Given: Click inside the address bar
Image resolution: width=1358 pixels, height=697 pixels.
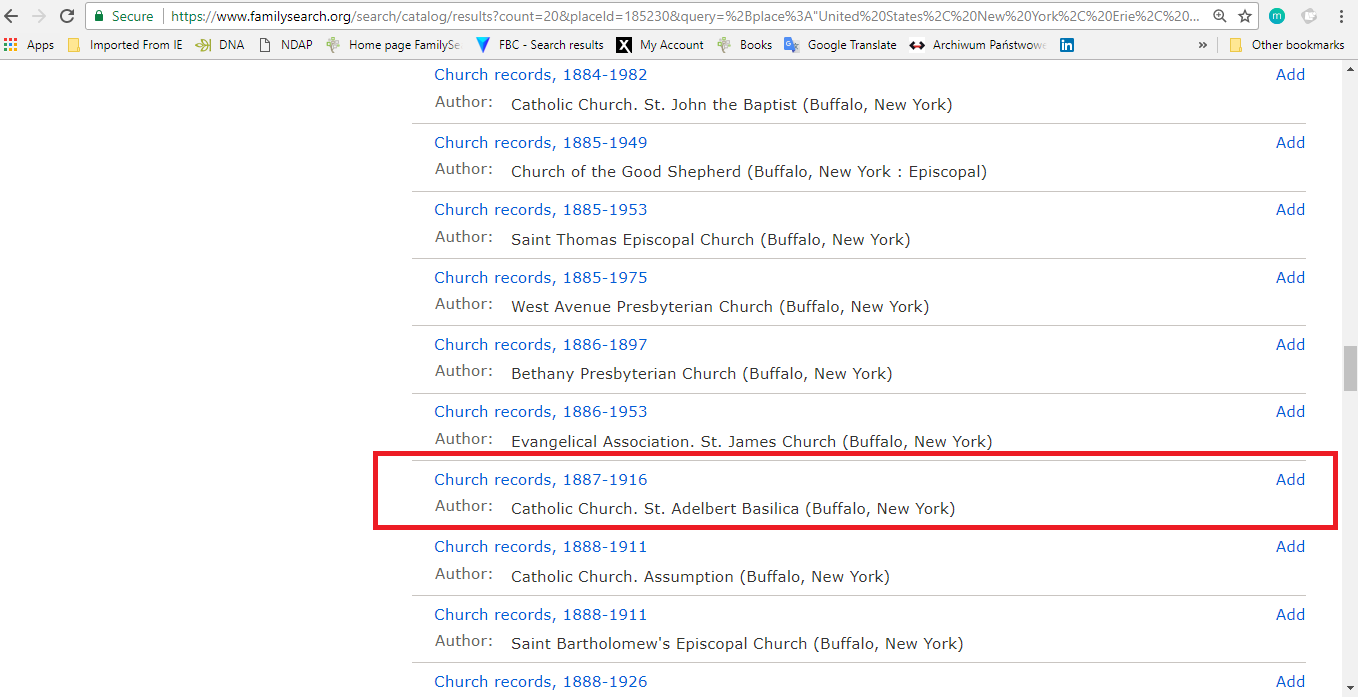Looking at the screenshot, I should 600,16.
